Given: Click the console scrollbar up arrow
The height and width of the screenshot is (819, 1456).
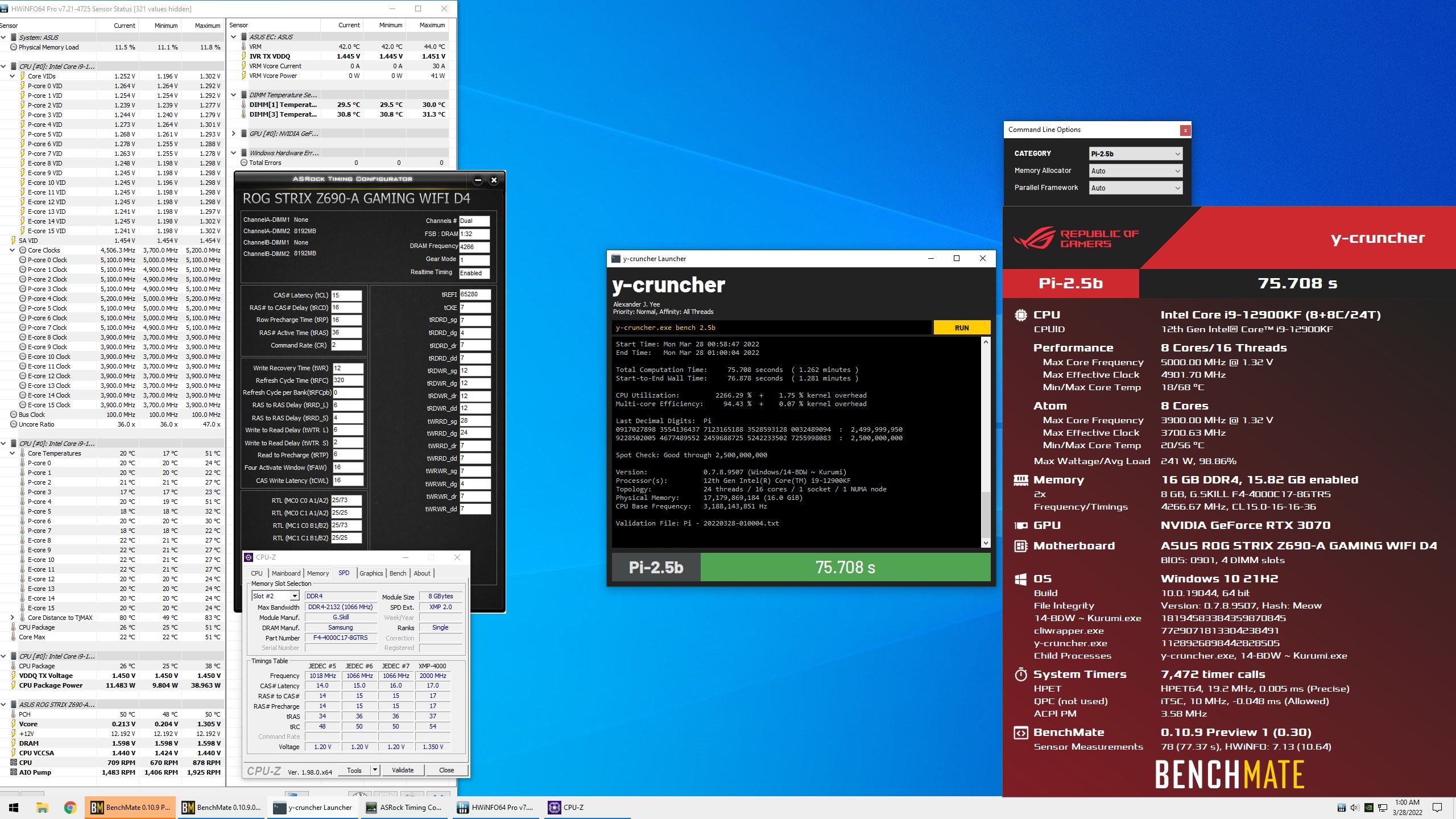Looking at the screenshot, I should (x=986, y=342).
